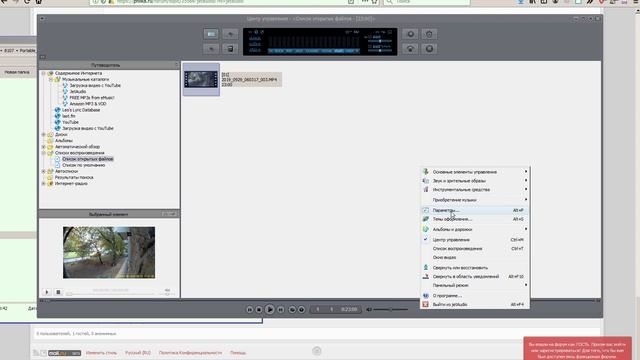640x360 pixels.
Task: Choose Параметры... from the context menu
Action: tap(475, 210)
